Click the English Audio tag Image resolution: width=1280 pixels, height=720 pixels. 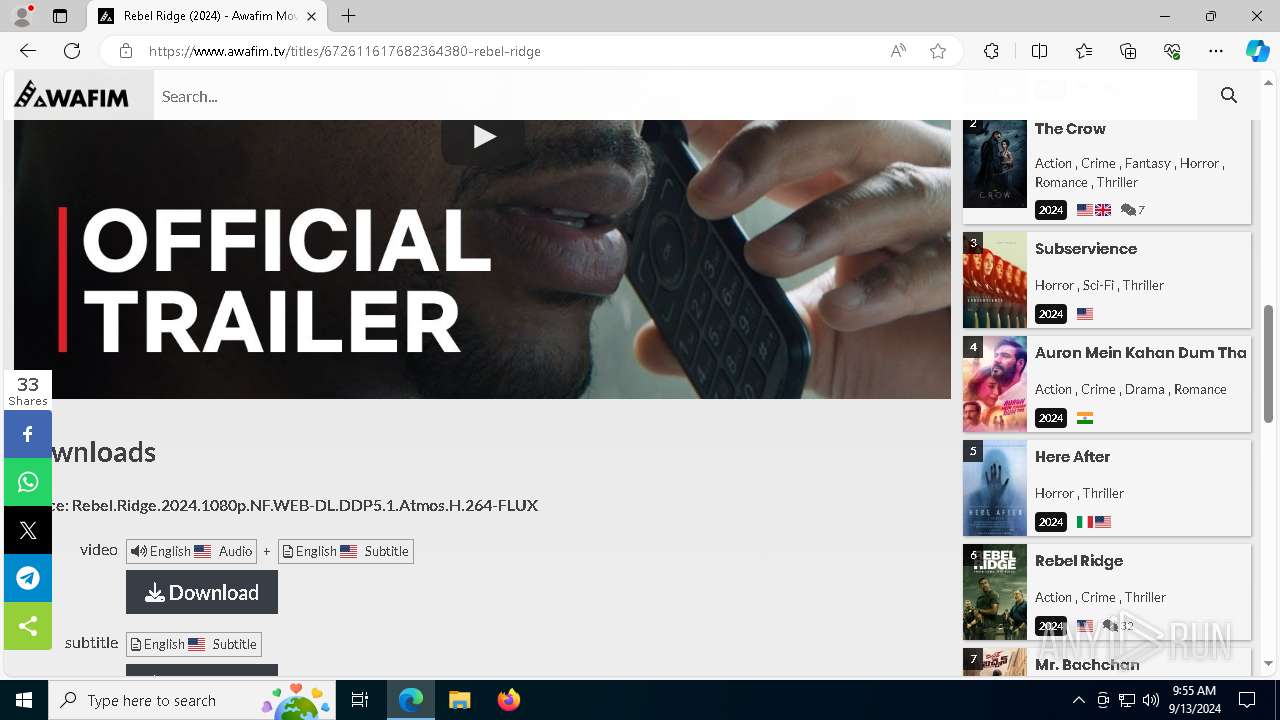click(191, 551)
